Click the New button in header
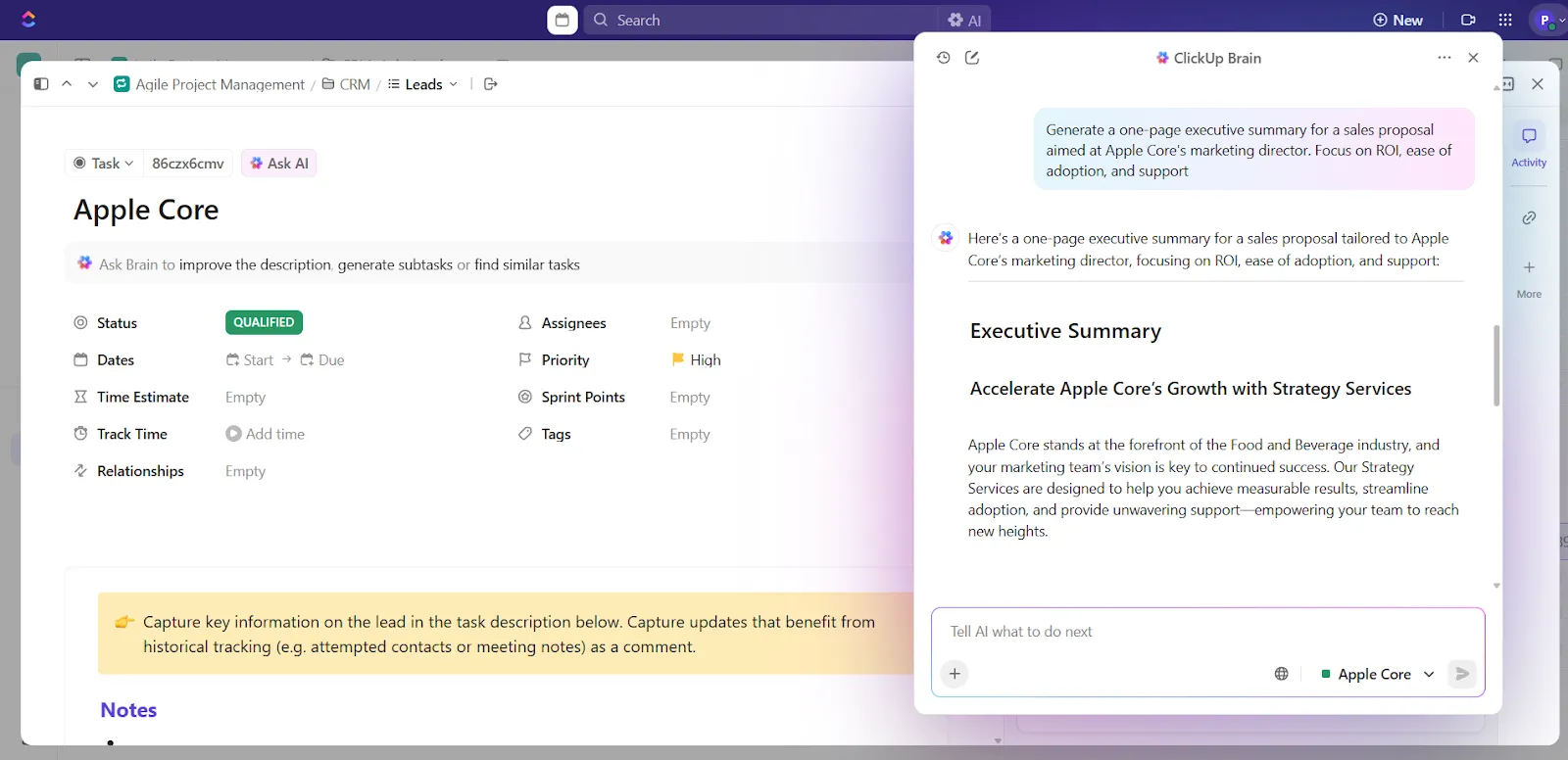 (x=1397, y=20)
